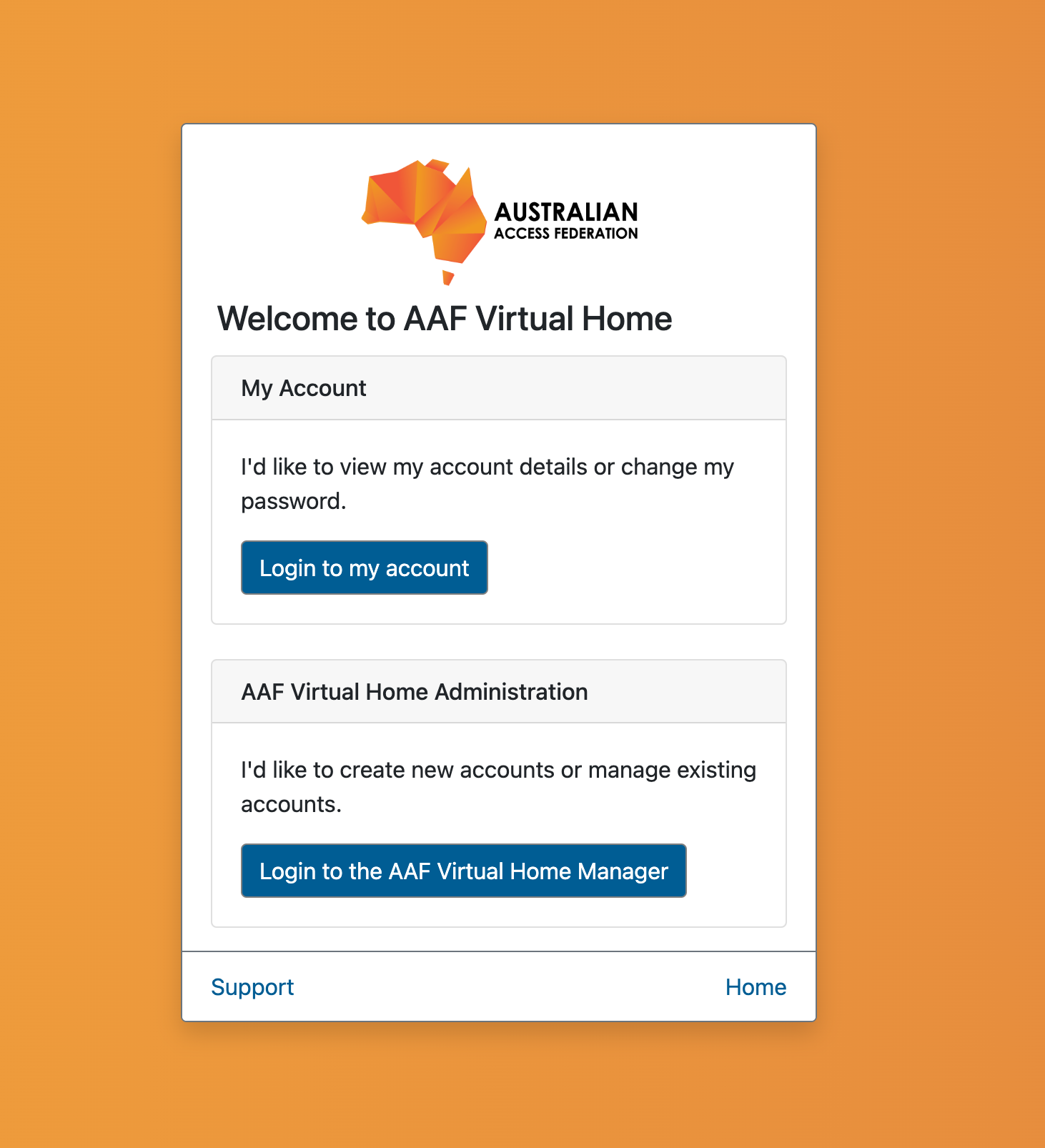Viewport: 1045px width, 1148px height.
Task: Click the text about changing my password
Action: pyautogui.click(x=487, y=484)
